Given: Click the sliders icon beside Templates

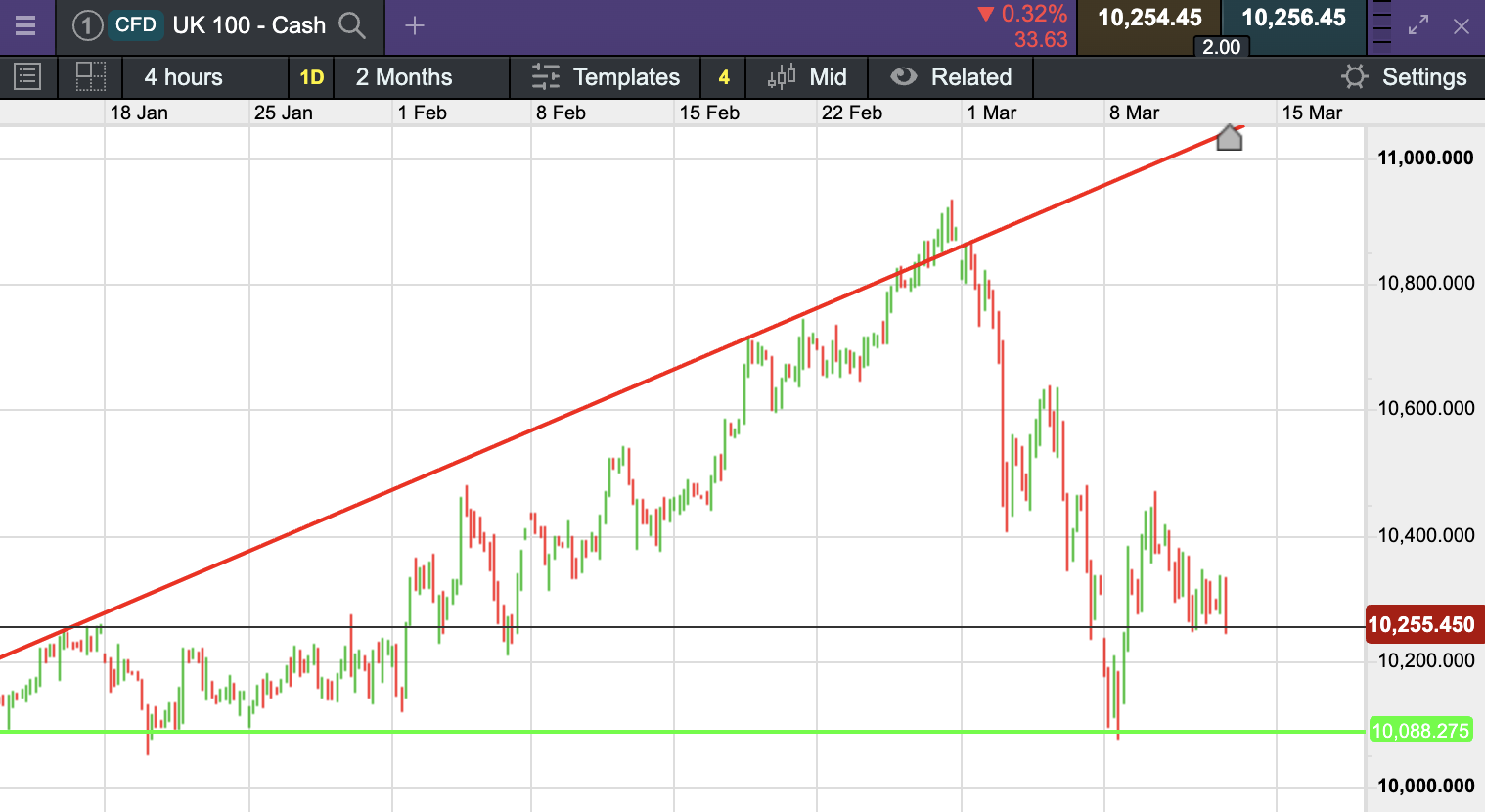Looking at the screenshot, I should pos(546,77).
